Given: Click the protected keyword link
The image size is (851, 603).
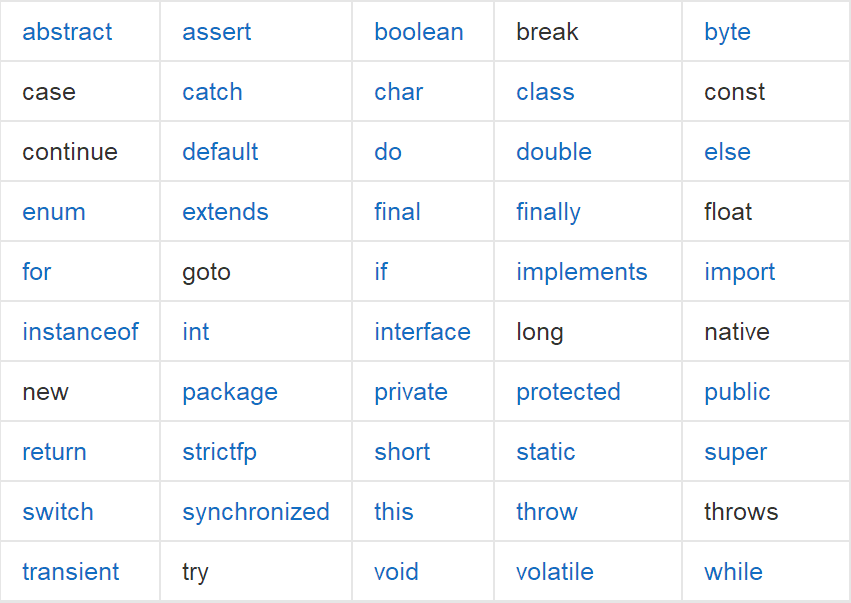Looking at the screenshot, I should [x=568, y=392].
